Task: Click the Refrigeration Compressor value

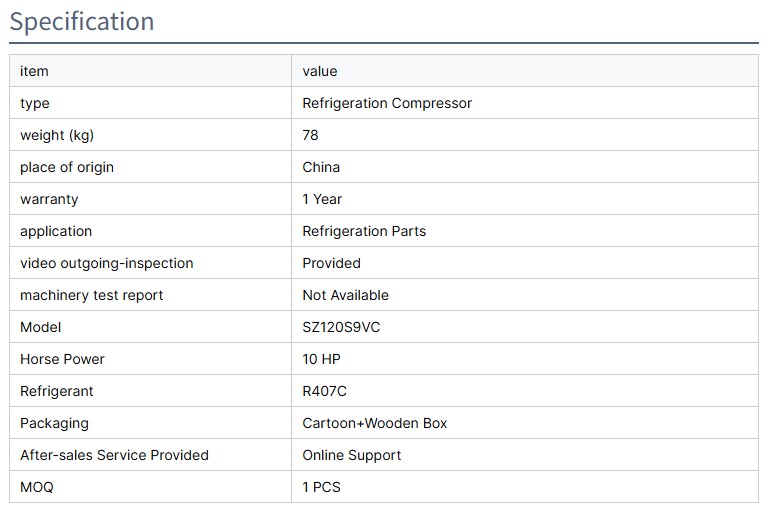Action: (387, 103)
